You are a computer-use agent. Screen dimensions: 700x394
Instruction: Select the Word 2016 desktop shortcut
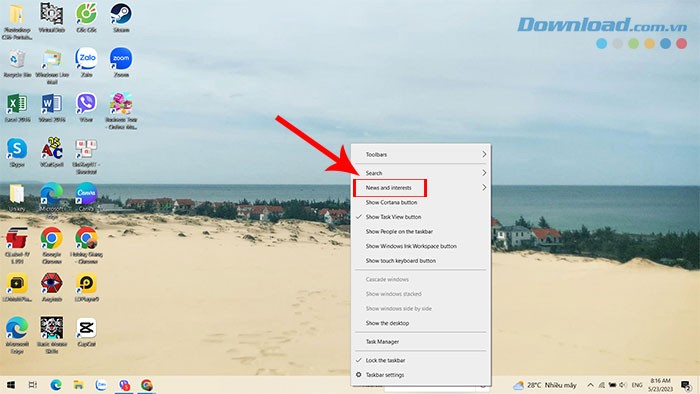point(52,108)
